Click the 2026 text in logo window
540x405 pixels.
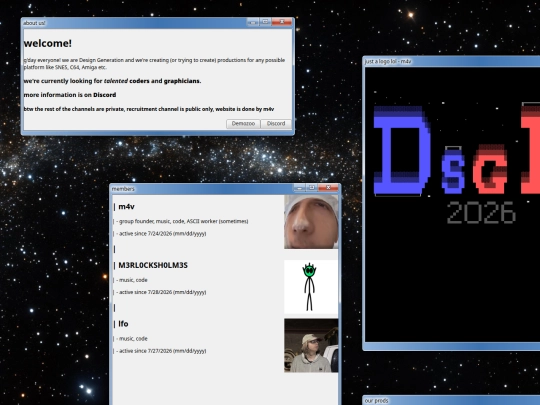tap(481, 213)
